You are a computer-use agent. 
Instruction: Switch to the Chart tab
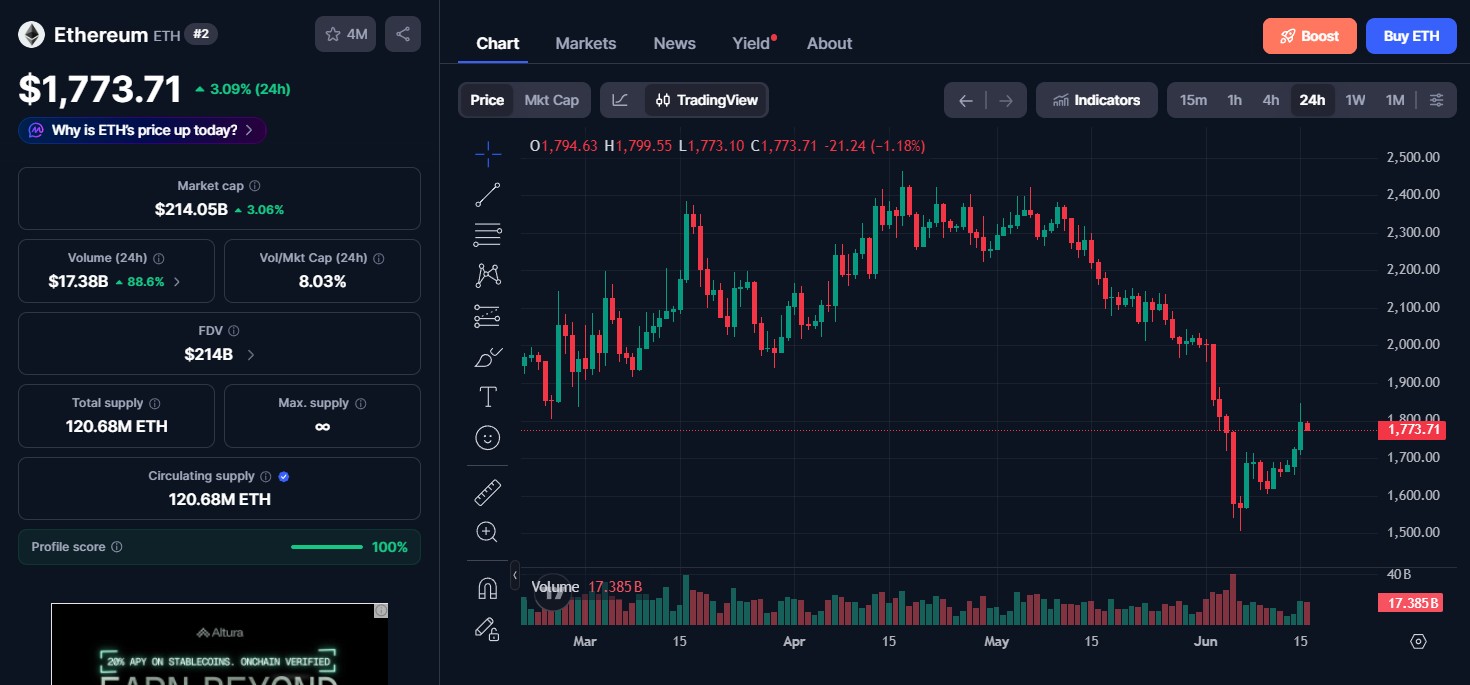point(497,43)
